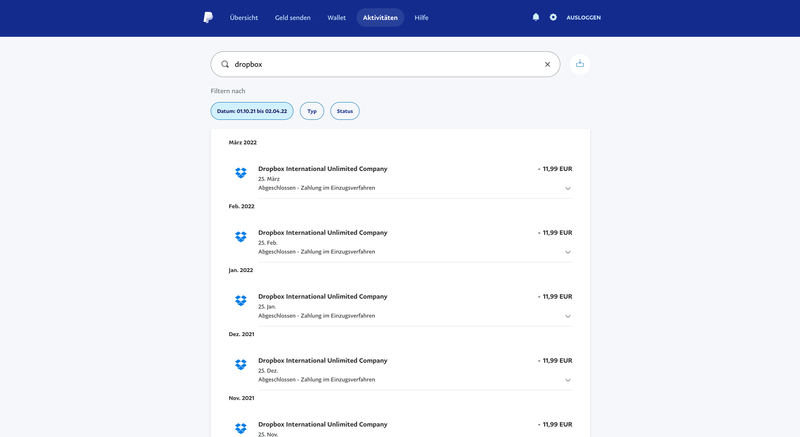This screenshot has height=437, width=800.
Task: Click the 11,99 EUR amount for November
Action: coord(555,424)
